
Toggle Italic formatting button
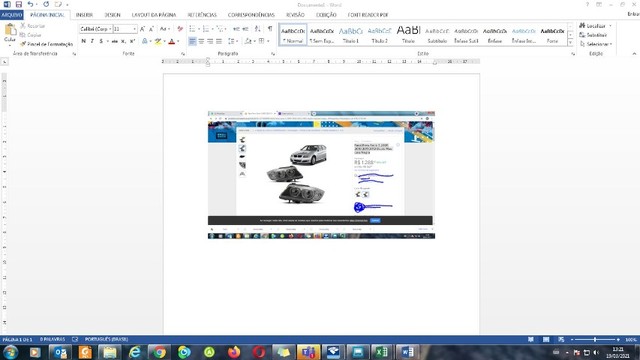(92, 41)
